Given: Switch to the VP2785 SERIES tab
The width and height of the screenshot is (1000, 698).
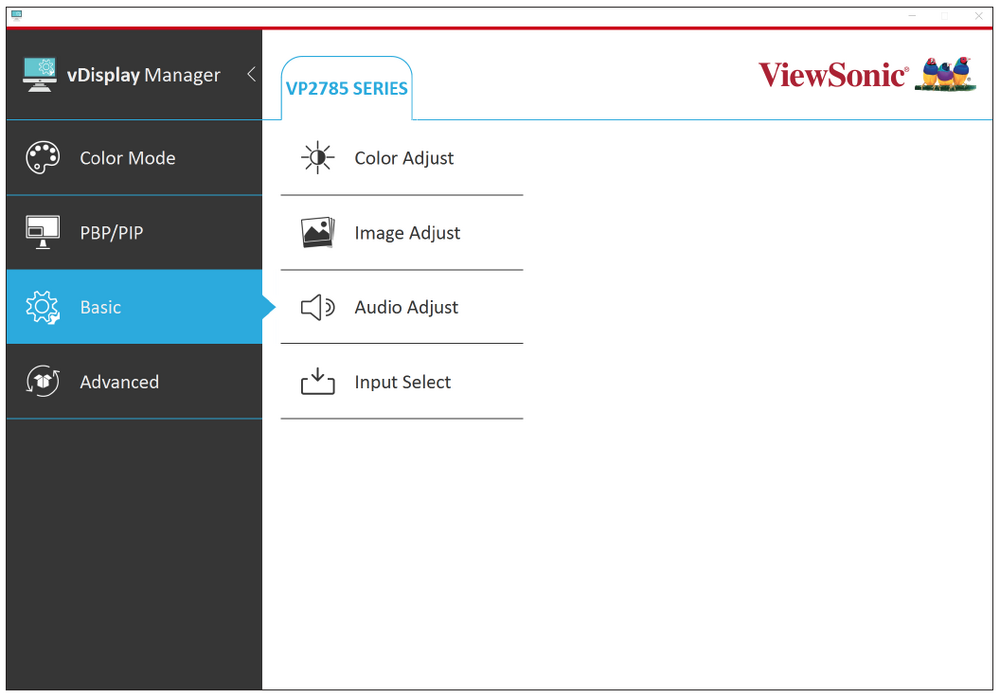Looking at the screenshot, I should tap(346, 88).
